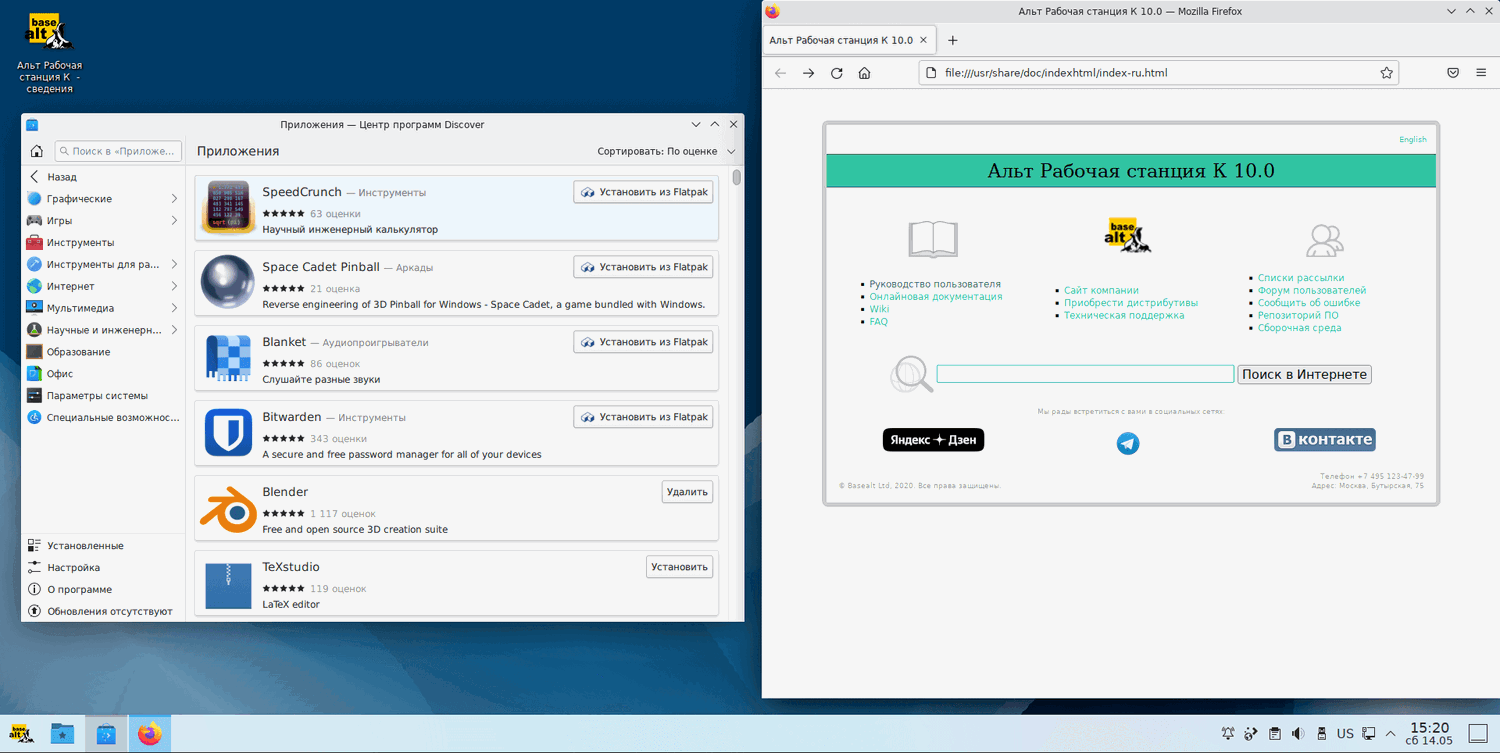Open the Сортировать: По оценке dropdown
Screen dimensions: 1500x753
pos(666,151)
